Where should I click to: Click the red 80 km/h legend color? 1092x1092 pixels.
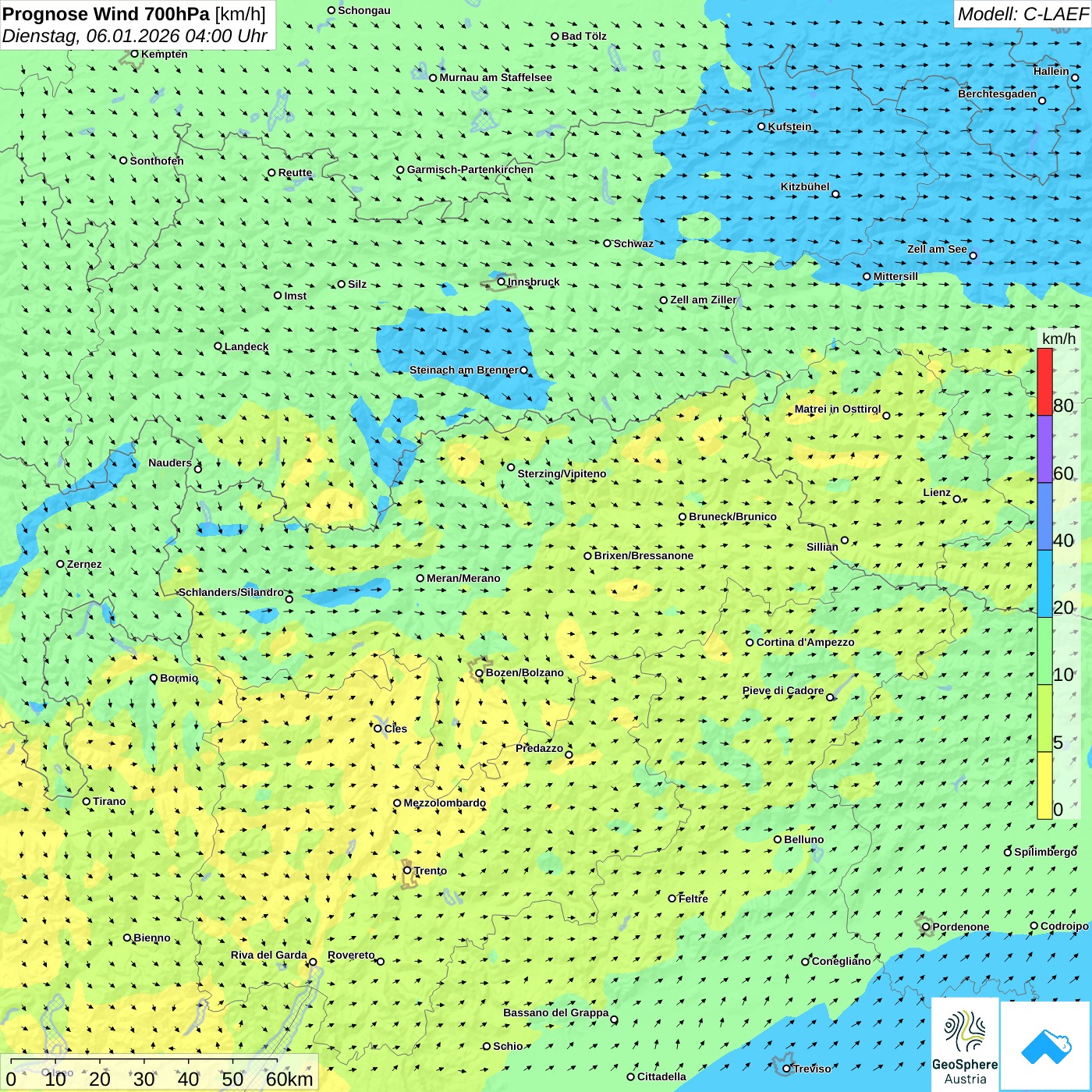click(x=1044, y=381)
